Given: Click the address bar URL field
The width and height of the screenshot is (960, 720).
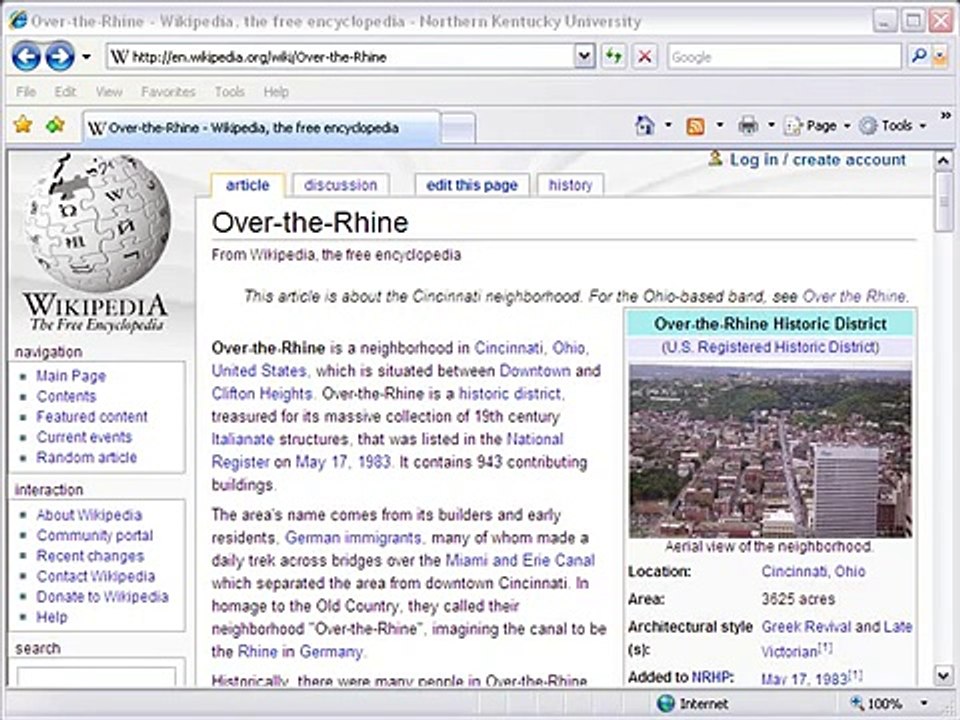Looking at the screenshot, I should tap(342, 57).
